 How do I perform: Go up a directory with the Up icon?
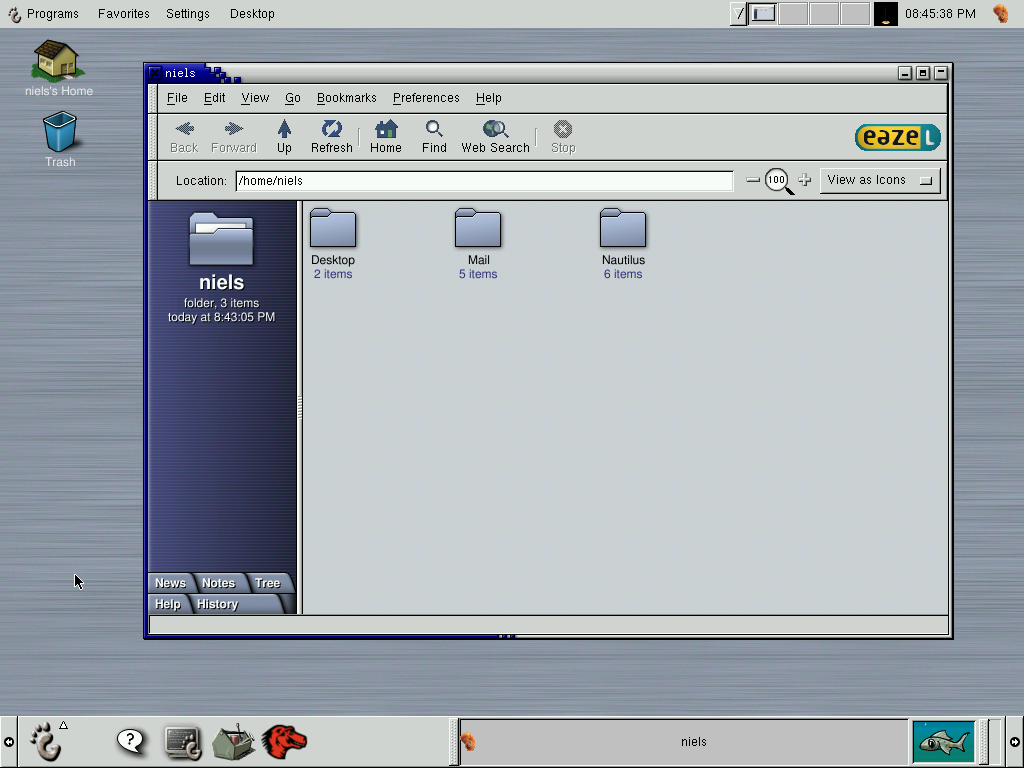tap(284, 136)
